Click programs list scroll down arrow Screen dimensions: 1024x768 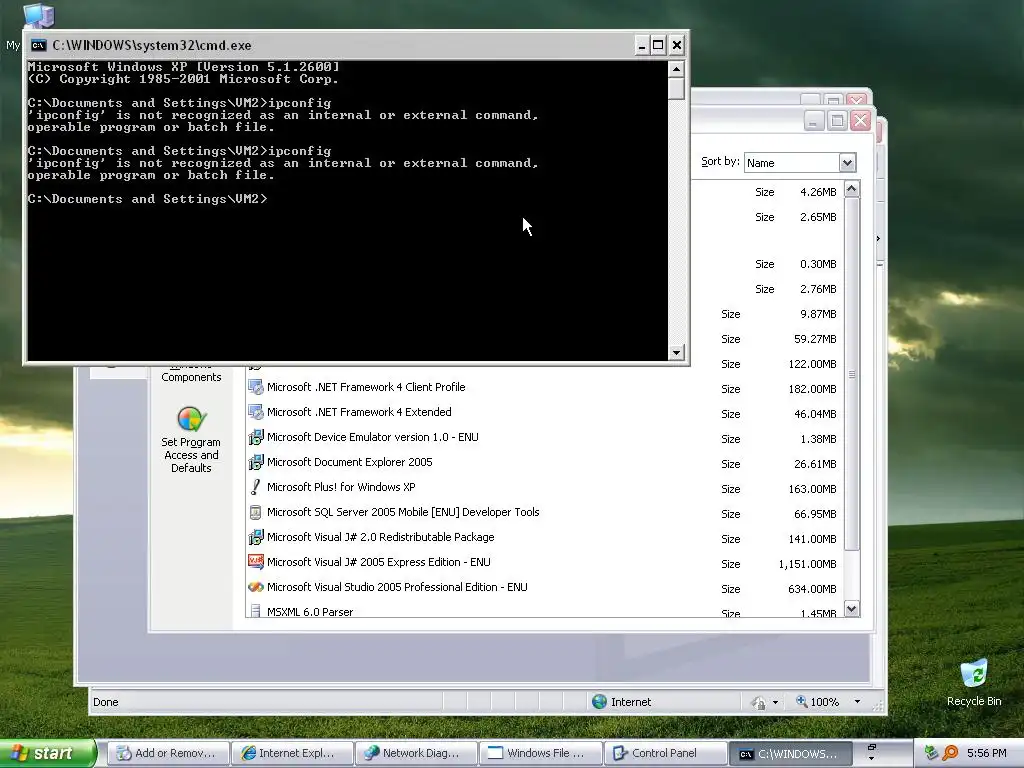click(x=851, y=609)
